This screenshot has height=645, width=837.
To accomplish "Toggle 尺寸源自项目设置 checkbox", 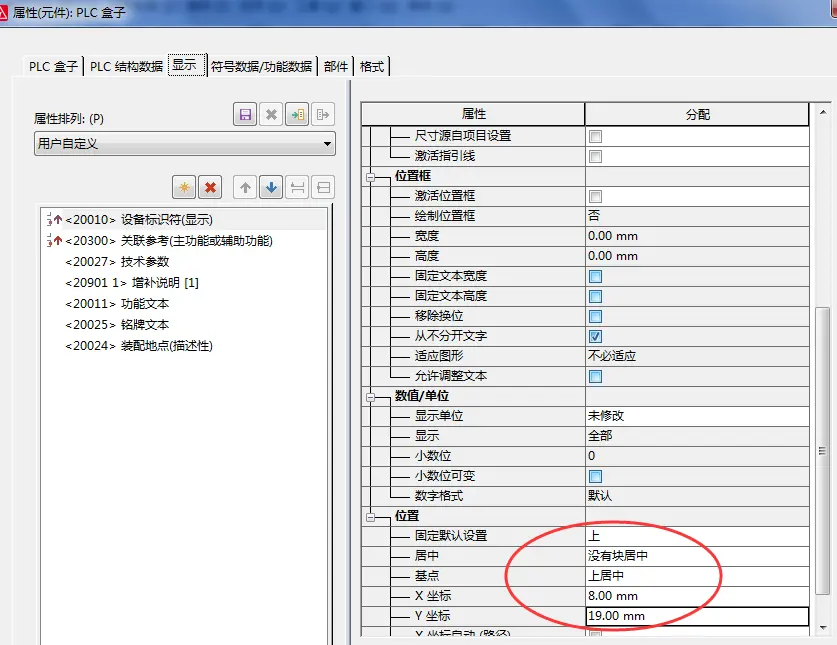I will point(595,136).
